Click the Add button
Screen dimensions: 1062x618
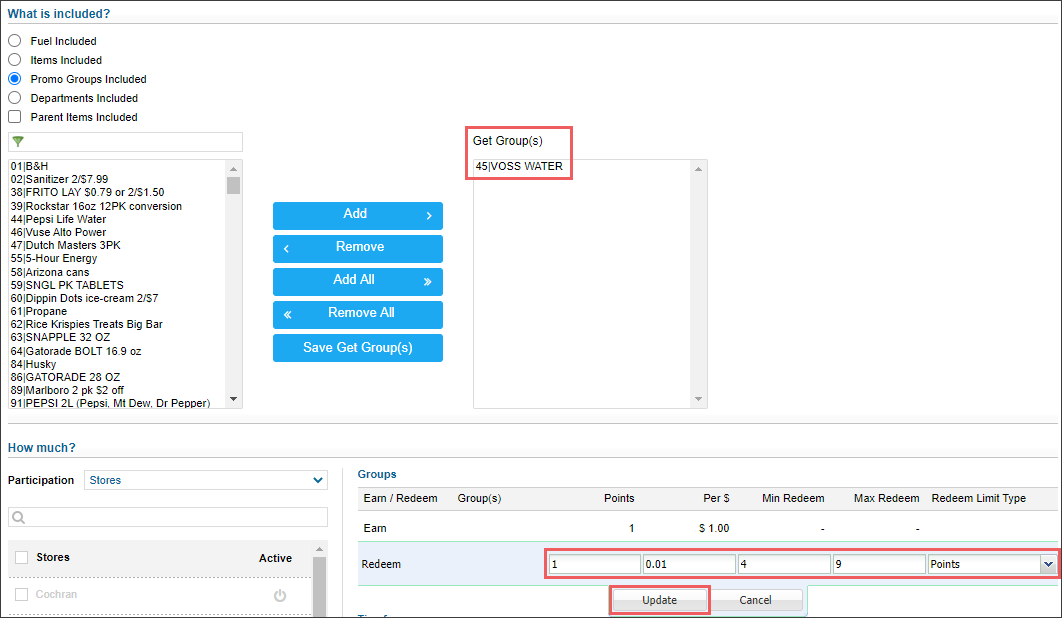tap(358, 215)
